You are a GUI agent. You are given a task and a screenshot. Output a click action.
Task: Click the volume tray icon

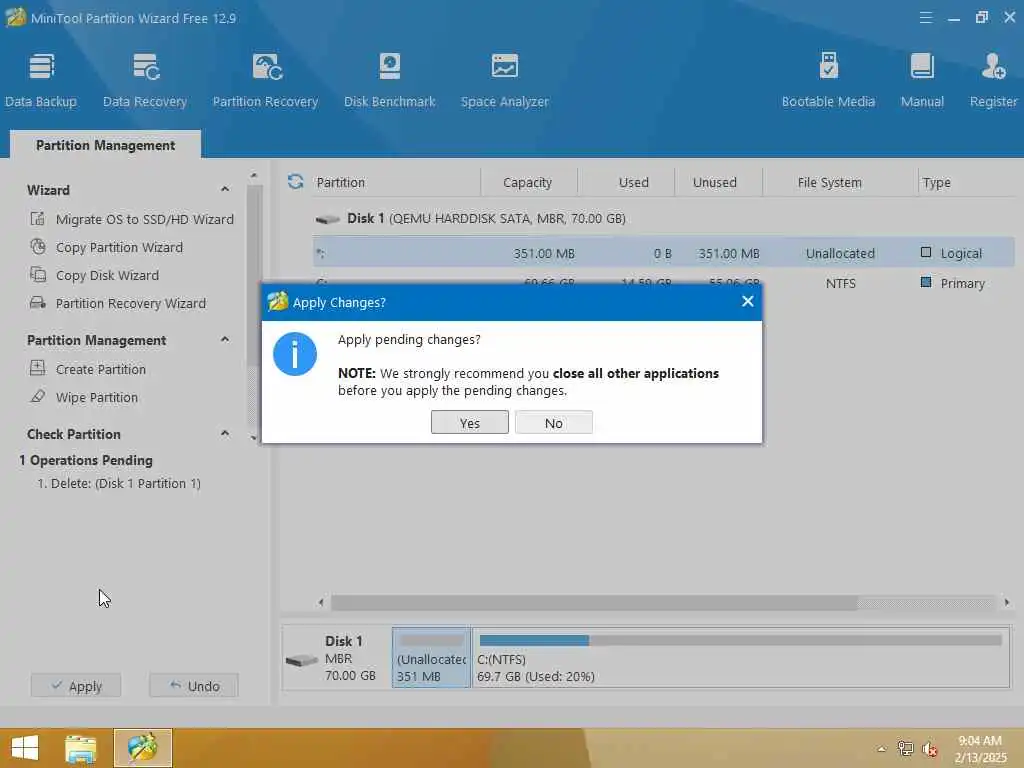coord(929,749)
